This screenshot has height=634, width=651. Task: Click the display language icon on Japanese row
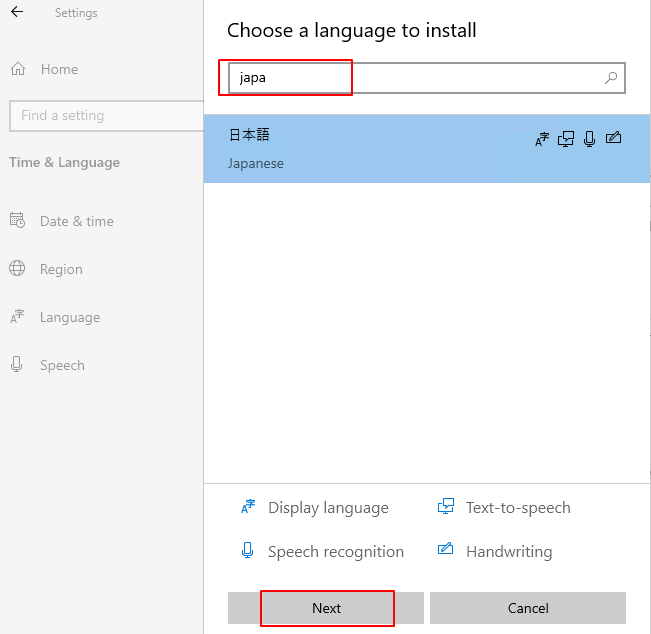tap(542, 140)
